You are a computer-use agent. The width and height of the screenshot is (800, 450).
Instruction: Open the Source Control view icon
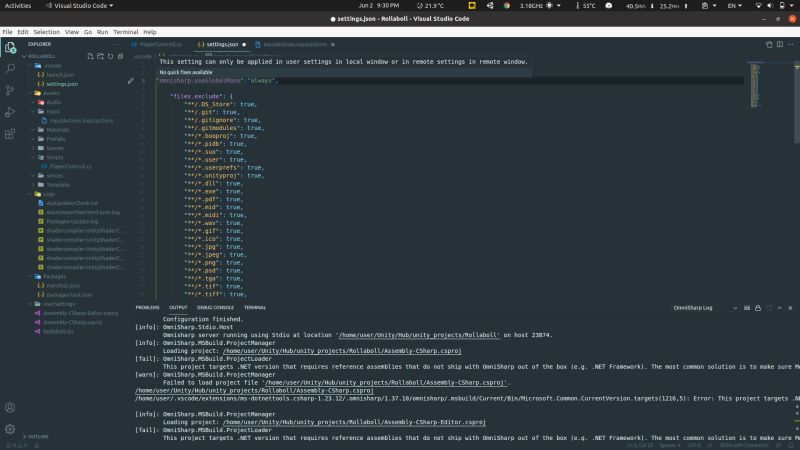click(10, 90)
